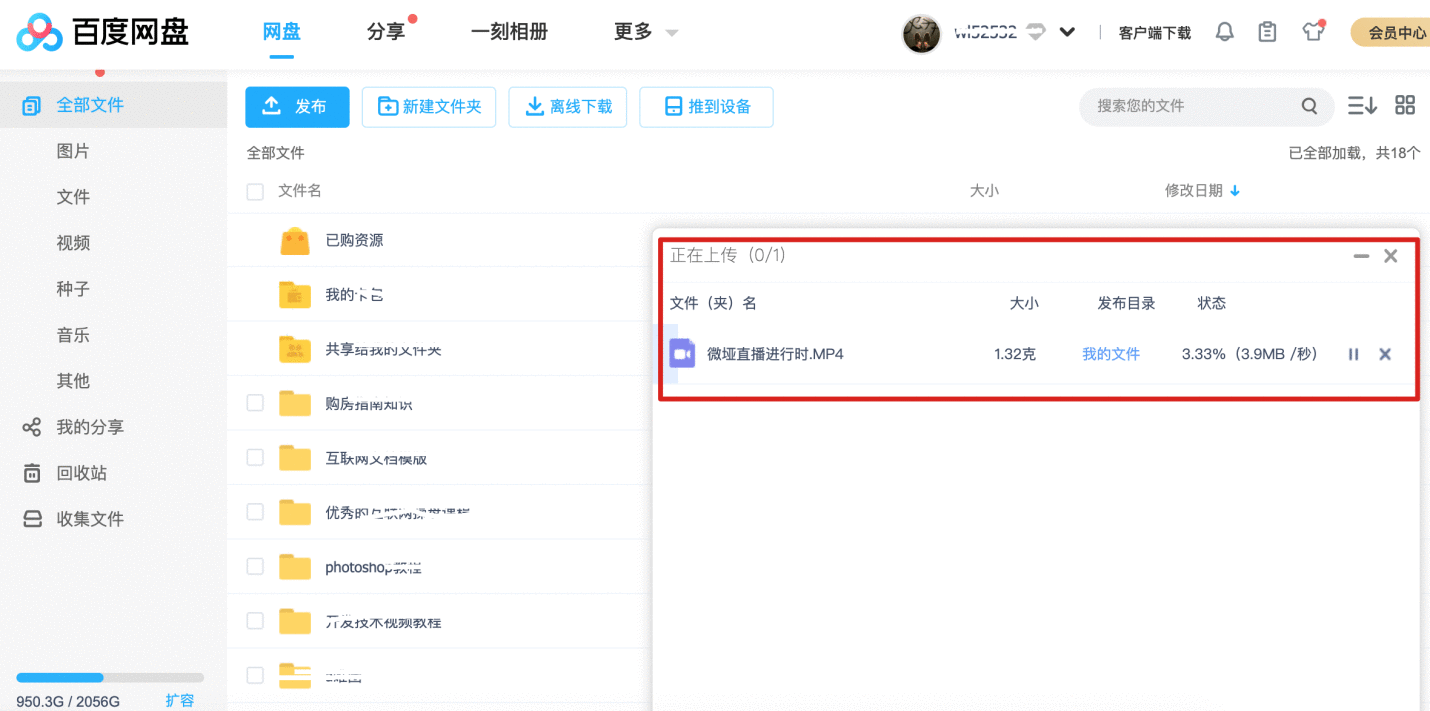Click the photoshop教程 folder icon
Screen dimensions: 1430x711
295,567
